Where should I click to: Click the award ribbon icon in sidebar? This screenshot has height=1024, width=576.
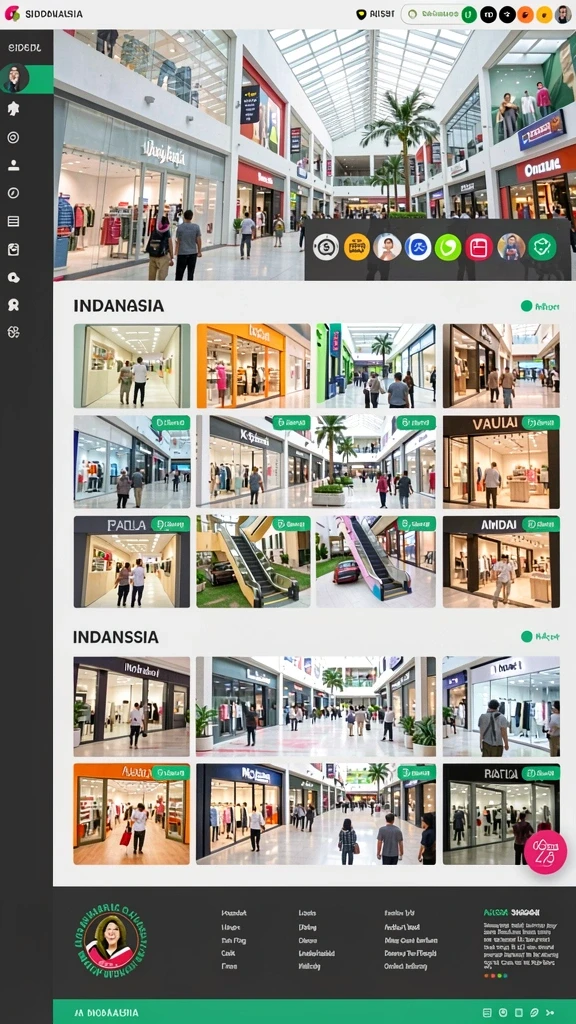click(x=13, y=305)
